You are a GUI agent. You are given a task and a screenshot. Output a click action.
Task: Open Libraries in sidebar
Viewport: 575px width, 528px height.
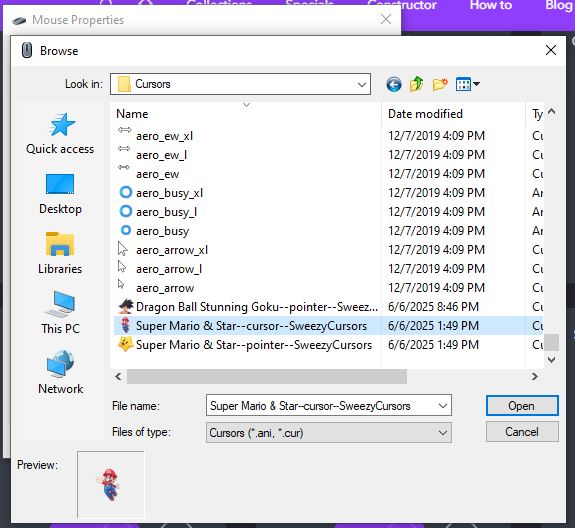(x=60, y=254)
